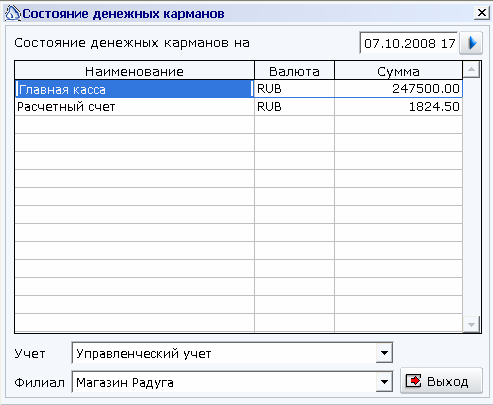The image size is (493, 405).
Task: Select the Расчетный счет row
Action: [x=239, y=107]
